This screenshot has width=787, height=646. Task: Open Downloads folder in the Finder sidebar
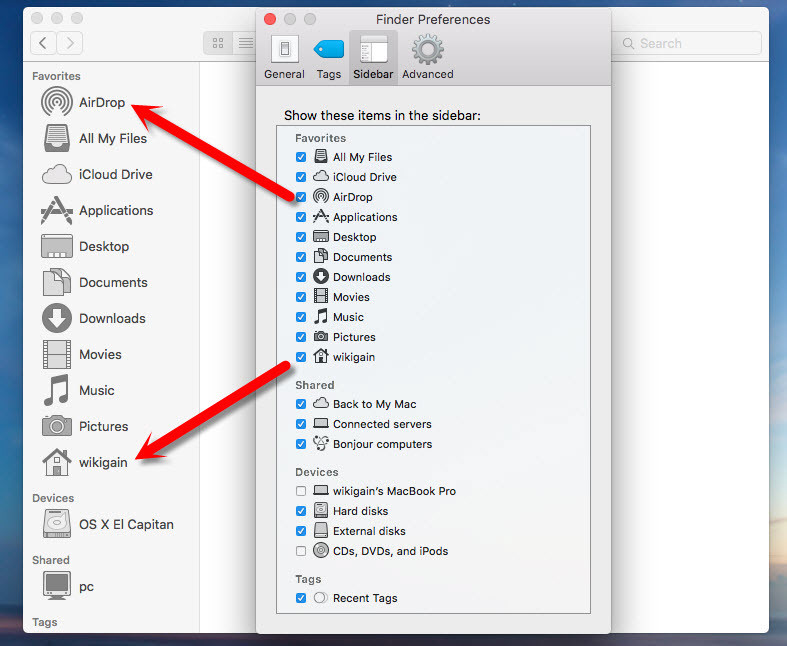pyautogui.click(x=93, y=318)
